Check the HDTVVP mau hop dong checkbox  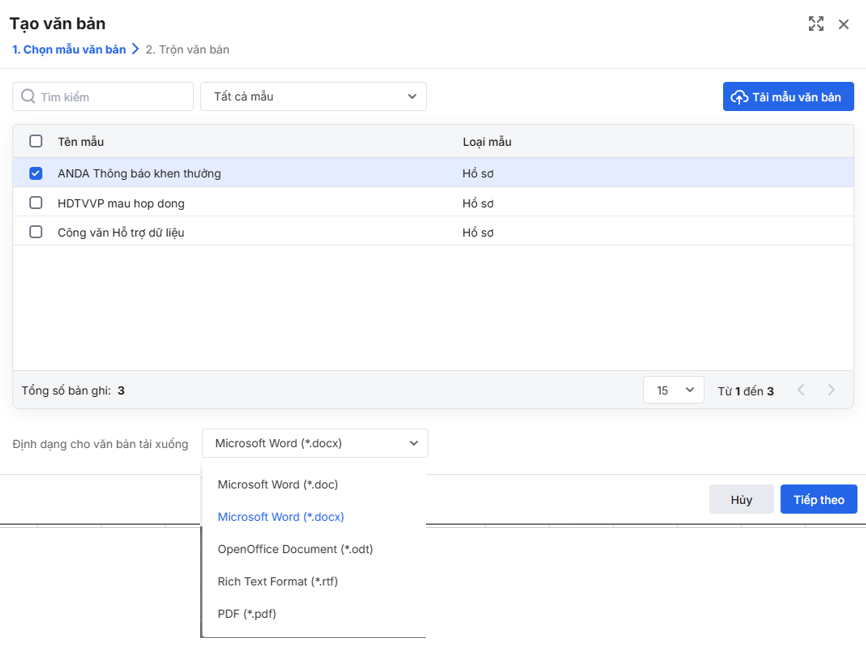tap(36, 203)
